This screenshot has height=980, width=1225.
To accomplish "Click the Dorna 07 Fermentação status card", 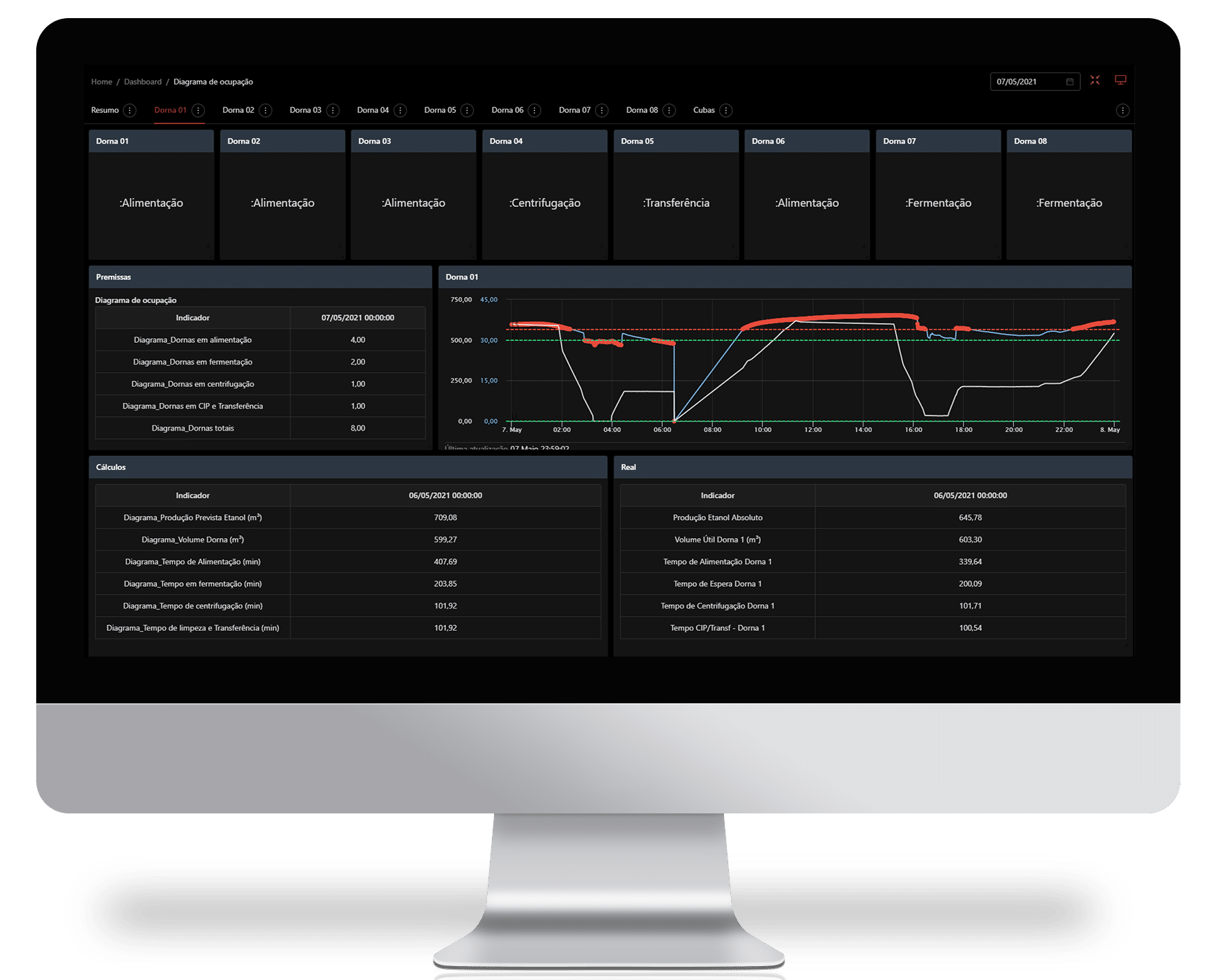I will (938, 195).
